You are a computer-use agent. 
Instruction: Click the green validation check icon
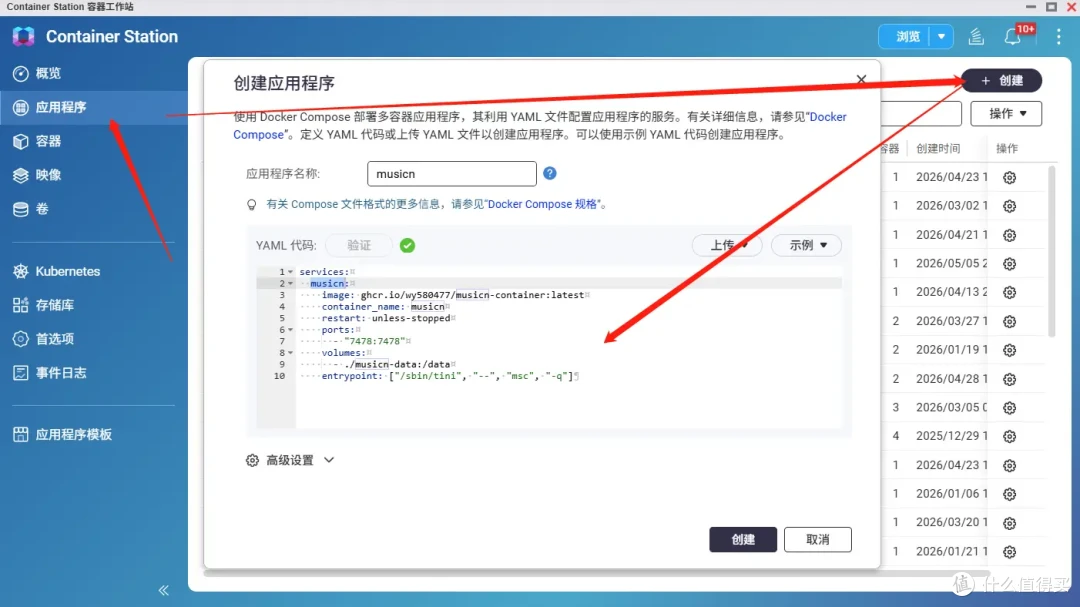[407, 245]
